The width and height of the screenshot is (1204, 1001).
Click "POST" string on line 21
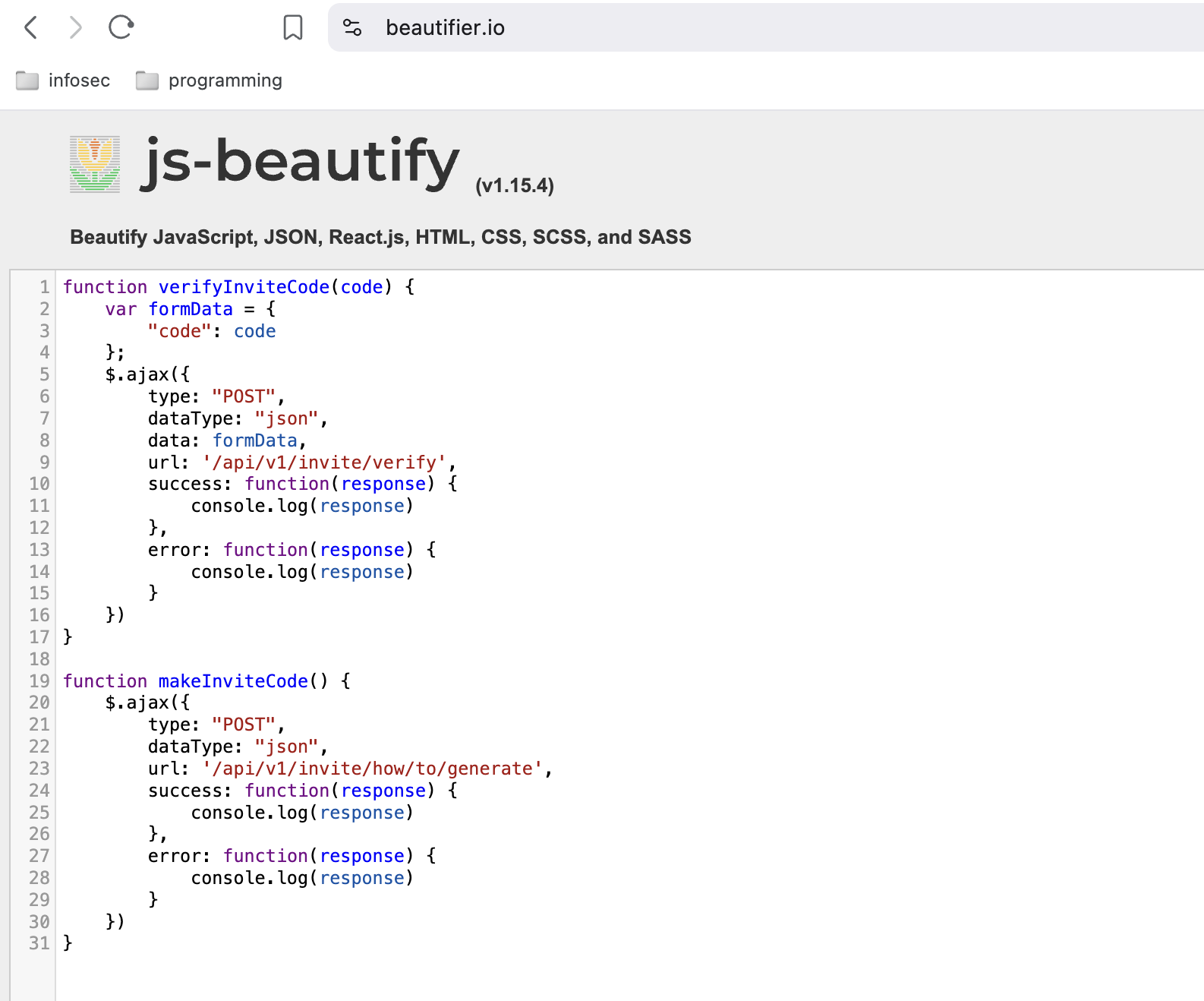(x=244, y=725)
